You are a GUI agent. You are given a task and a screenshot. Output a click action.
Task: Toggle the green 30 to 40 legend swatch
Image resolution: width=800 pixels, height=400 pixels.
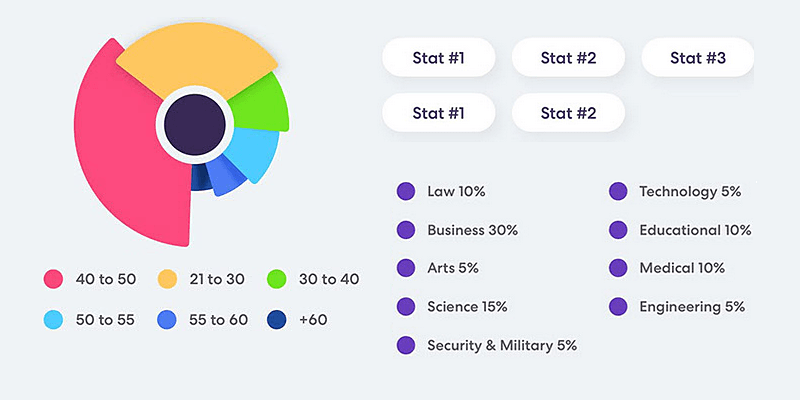(x=278, y=279)
